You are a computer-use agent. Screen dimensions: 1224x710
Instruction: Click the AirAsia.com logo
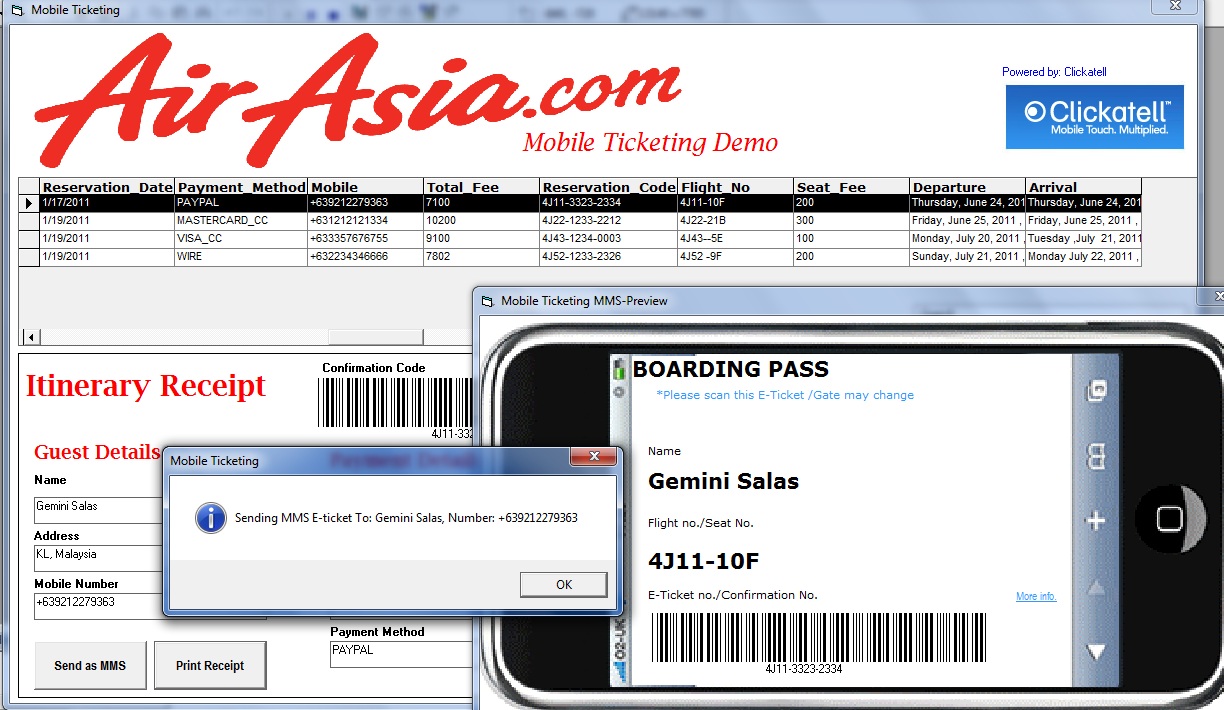coord(358,100)
